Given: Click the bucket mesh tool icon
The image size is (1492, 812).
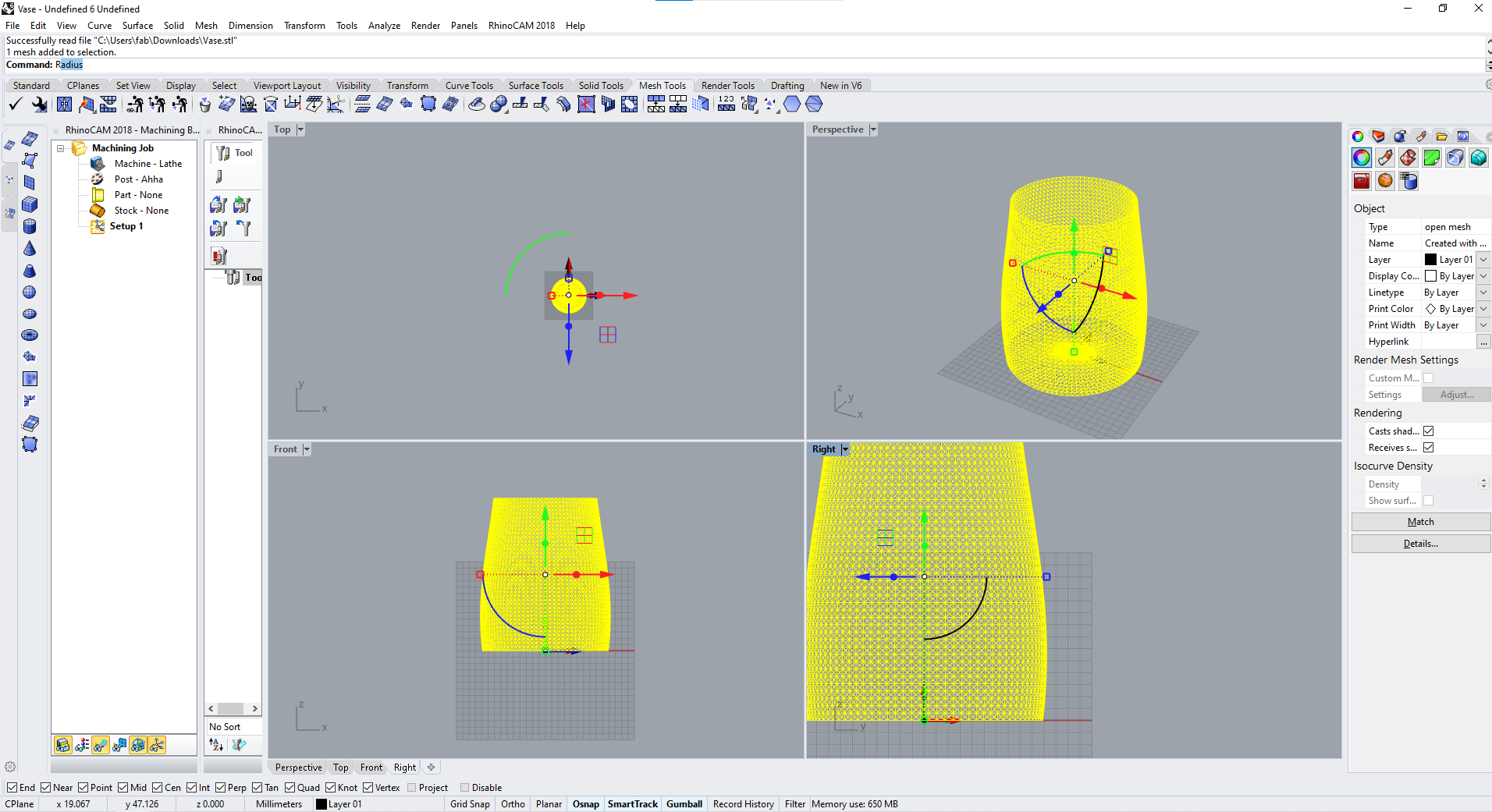Looking at the screenshot, I should point(204,104).
